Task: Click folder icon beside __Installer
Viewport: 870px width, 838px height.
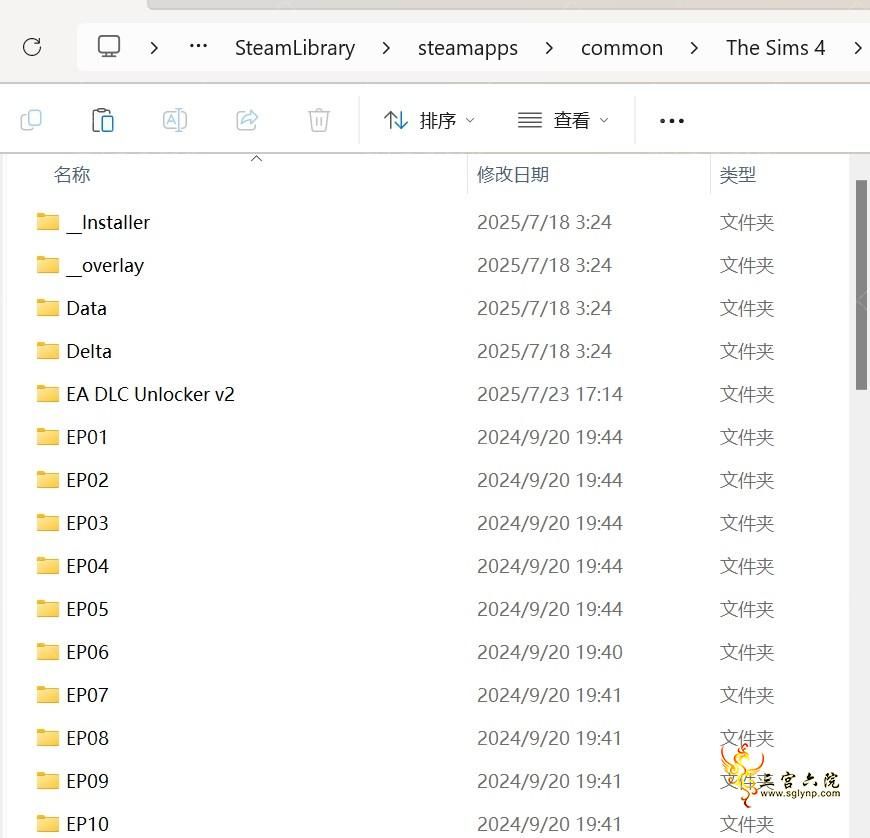Action: [x=48, y=221]
